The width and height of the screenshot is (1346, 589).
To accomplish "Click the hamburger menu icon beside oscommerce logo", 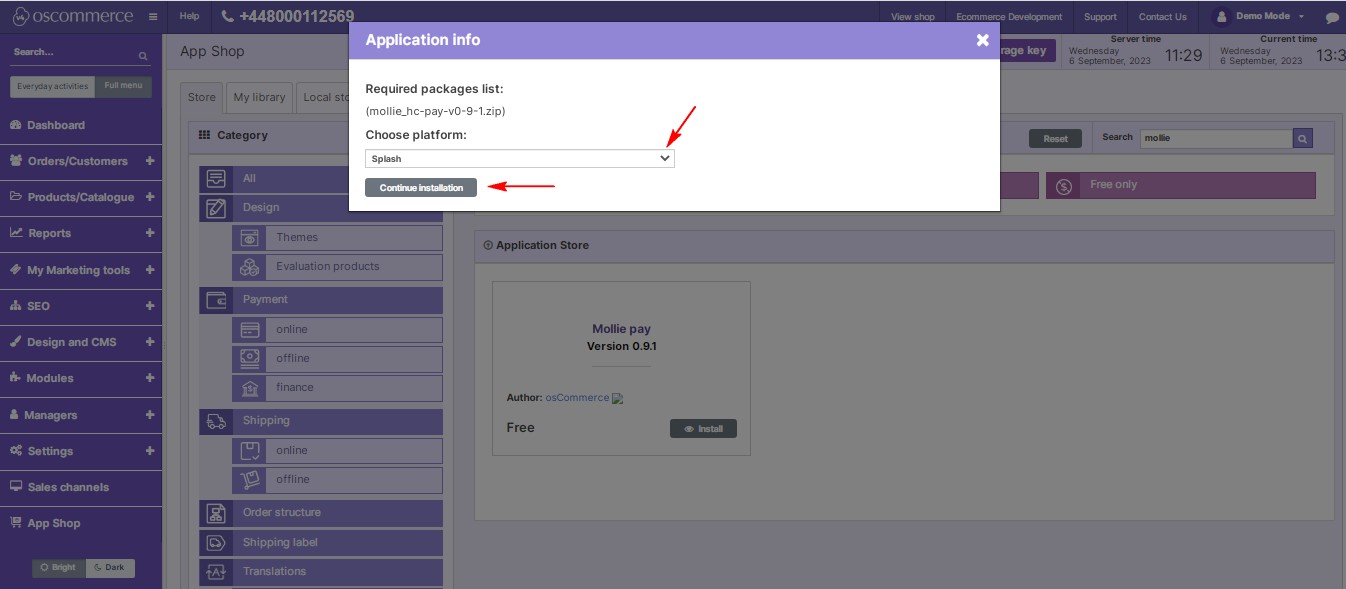I will click(x=152, y=17).
